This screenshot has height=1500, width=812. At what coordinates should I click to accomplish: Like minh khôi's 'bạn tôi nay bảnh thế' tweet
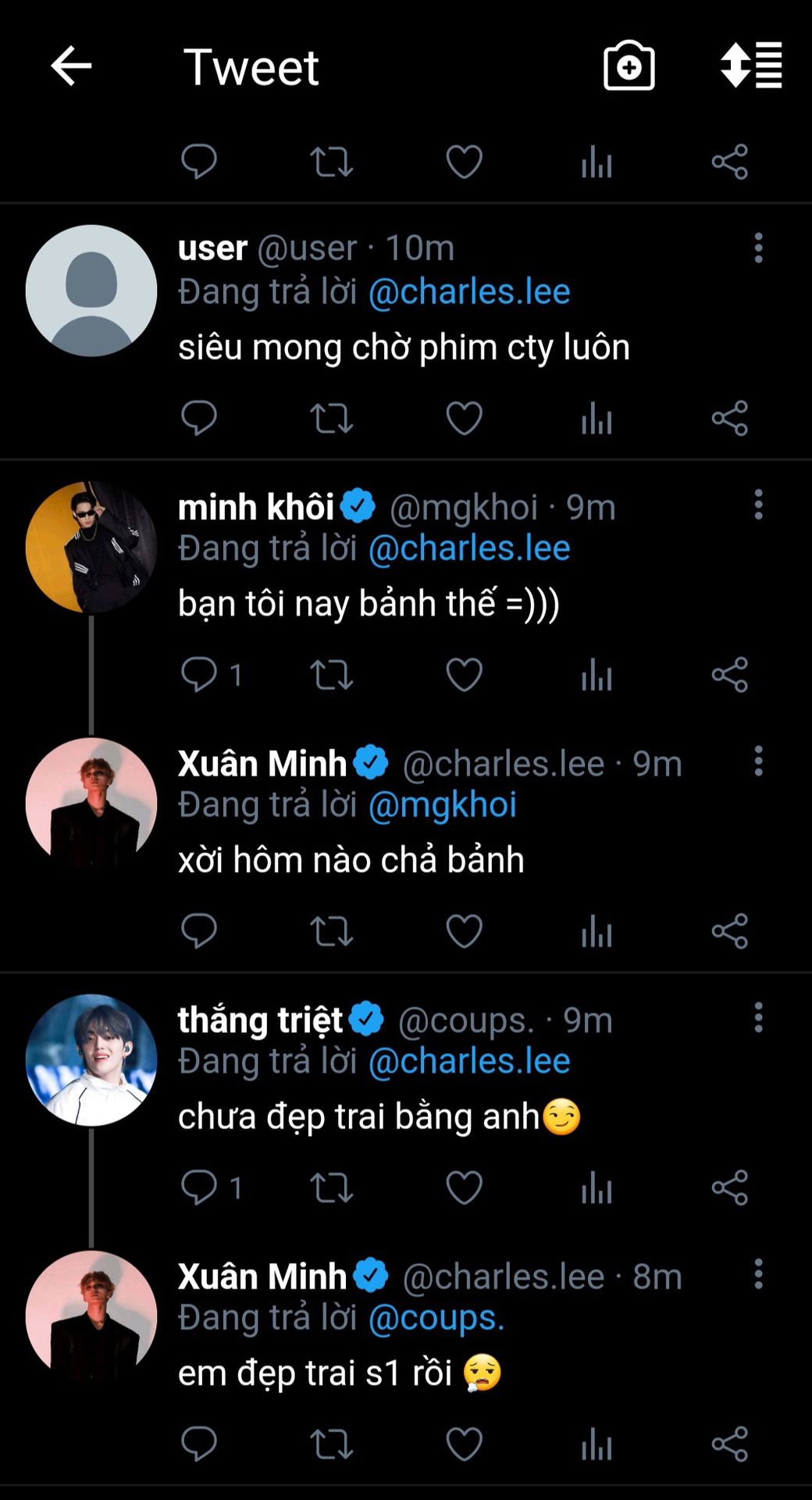(464, 675)
